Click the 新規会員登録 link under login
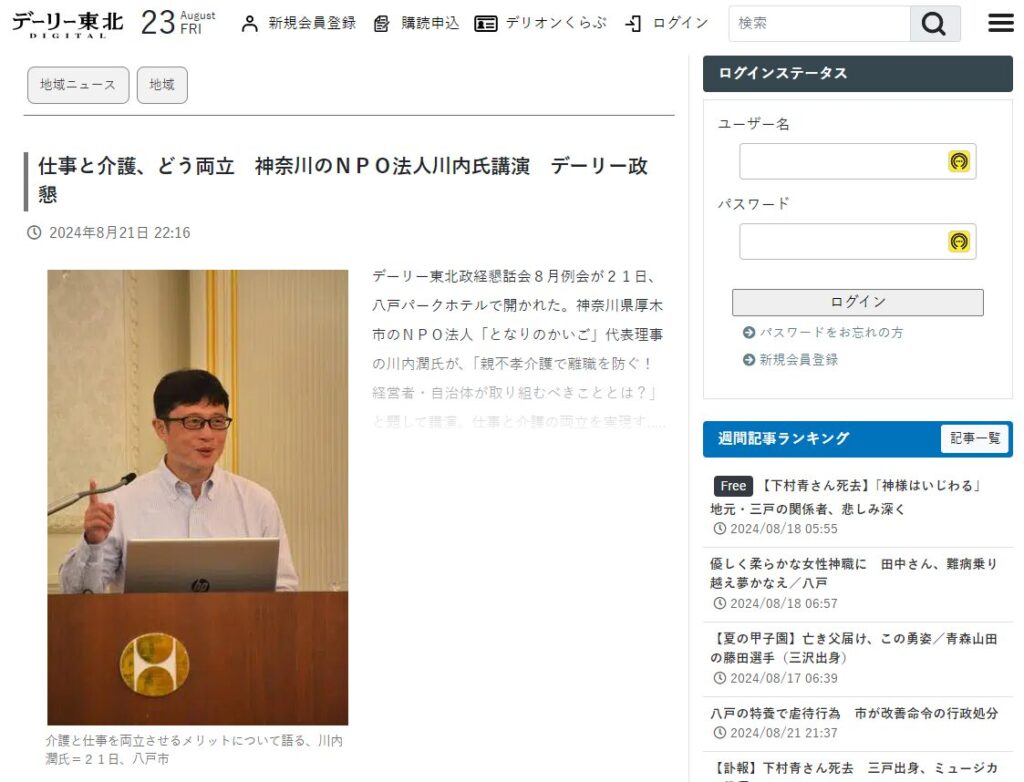Image resolution: width=1024 pixels, height=782 pixels. click(798, 360)
